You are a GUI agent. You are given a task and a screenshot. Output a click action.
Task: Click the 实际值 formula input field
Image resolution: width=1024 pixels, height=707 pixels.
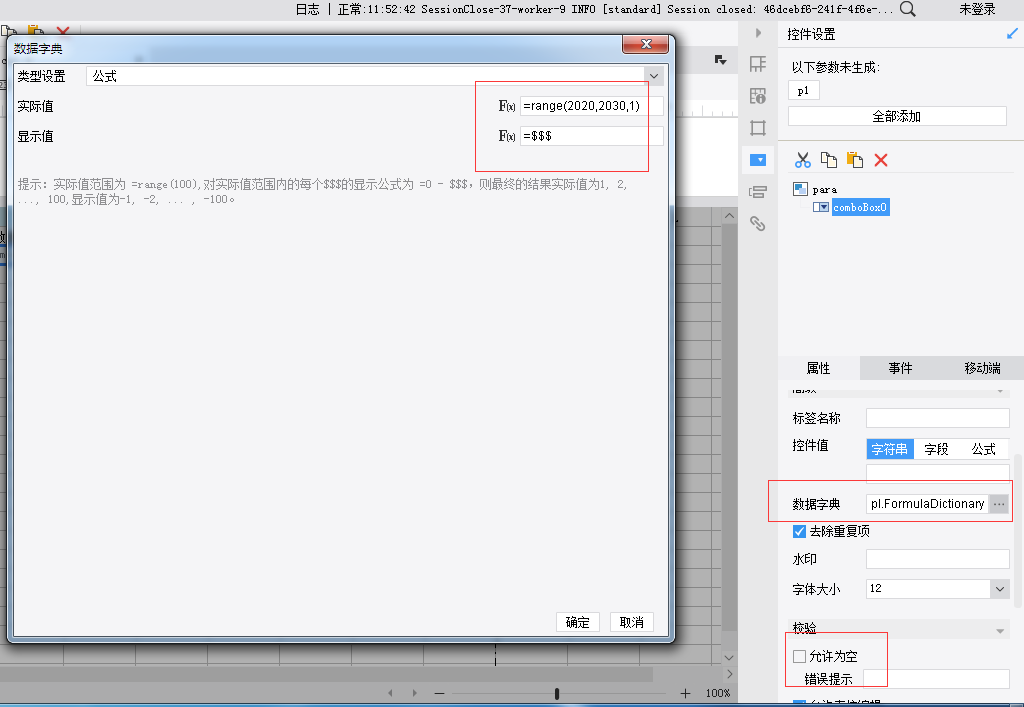[591, 106]
